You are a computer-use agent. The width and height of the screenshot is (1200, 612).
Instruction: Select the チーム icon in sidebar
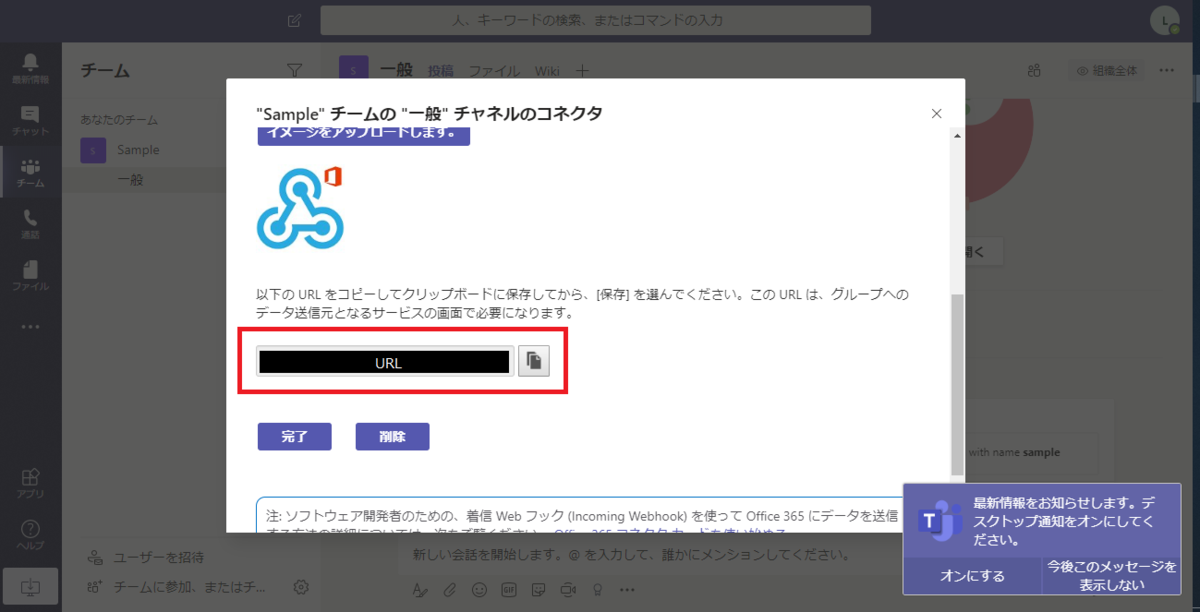pos(30,173)
